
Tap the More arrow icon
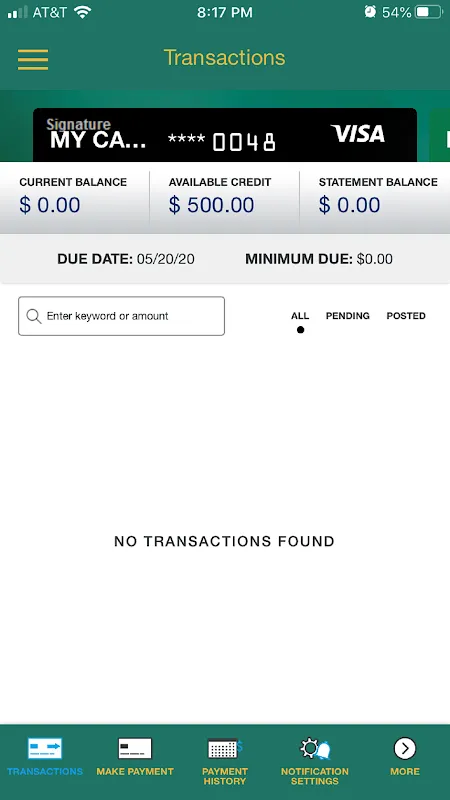click(405, 748)
